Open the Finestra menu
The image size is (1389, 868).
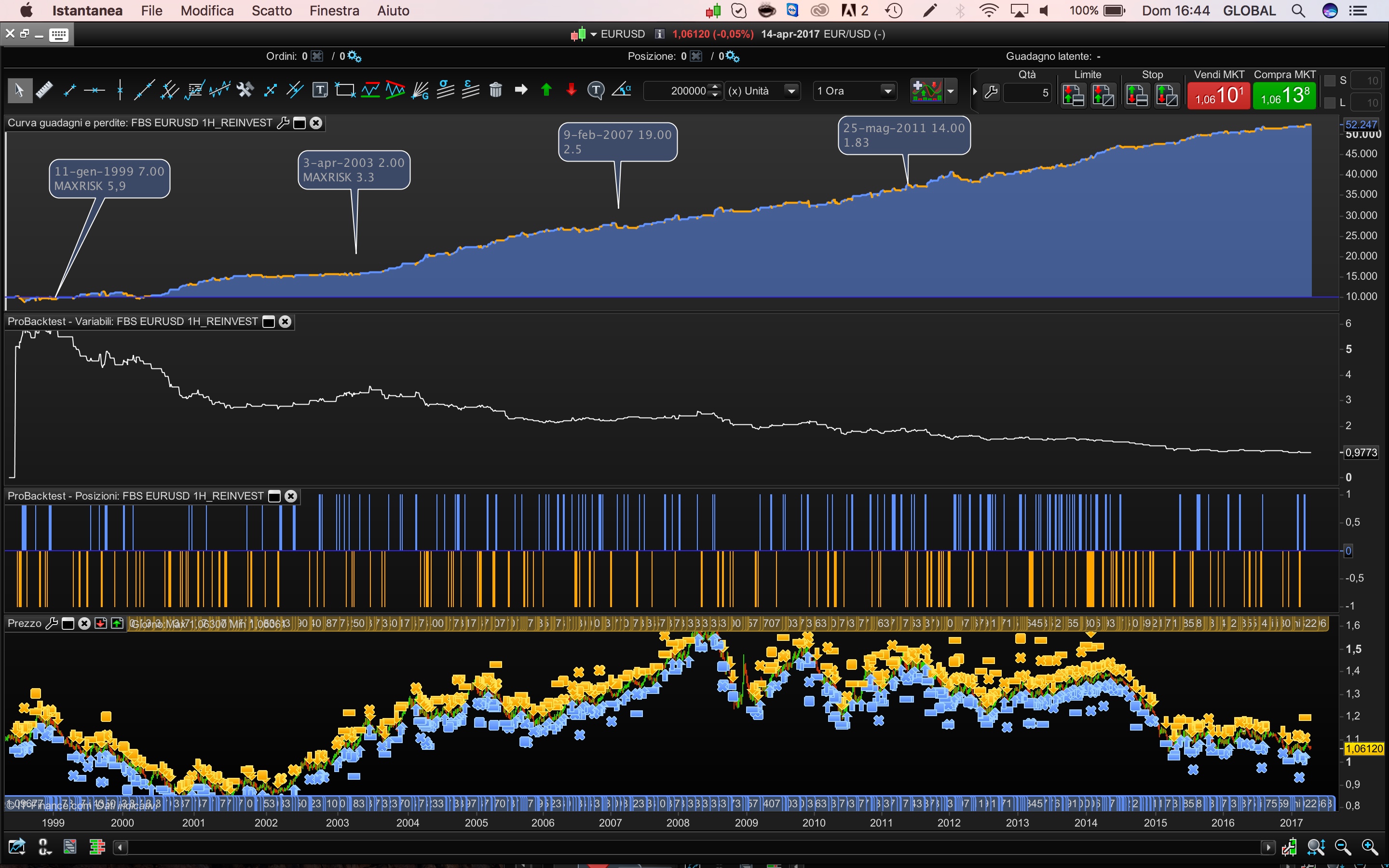point(334,10)
